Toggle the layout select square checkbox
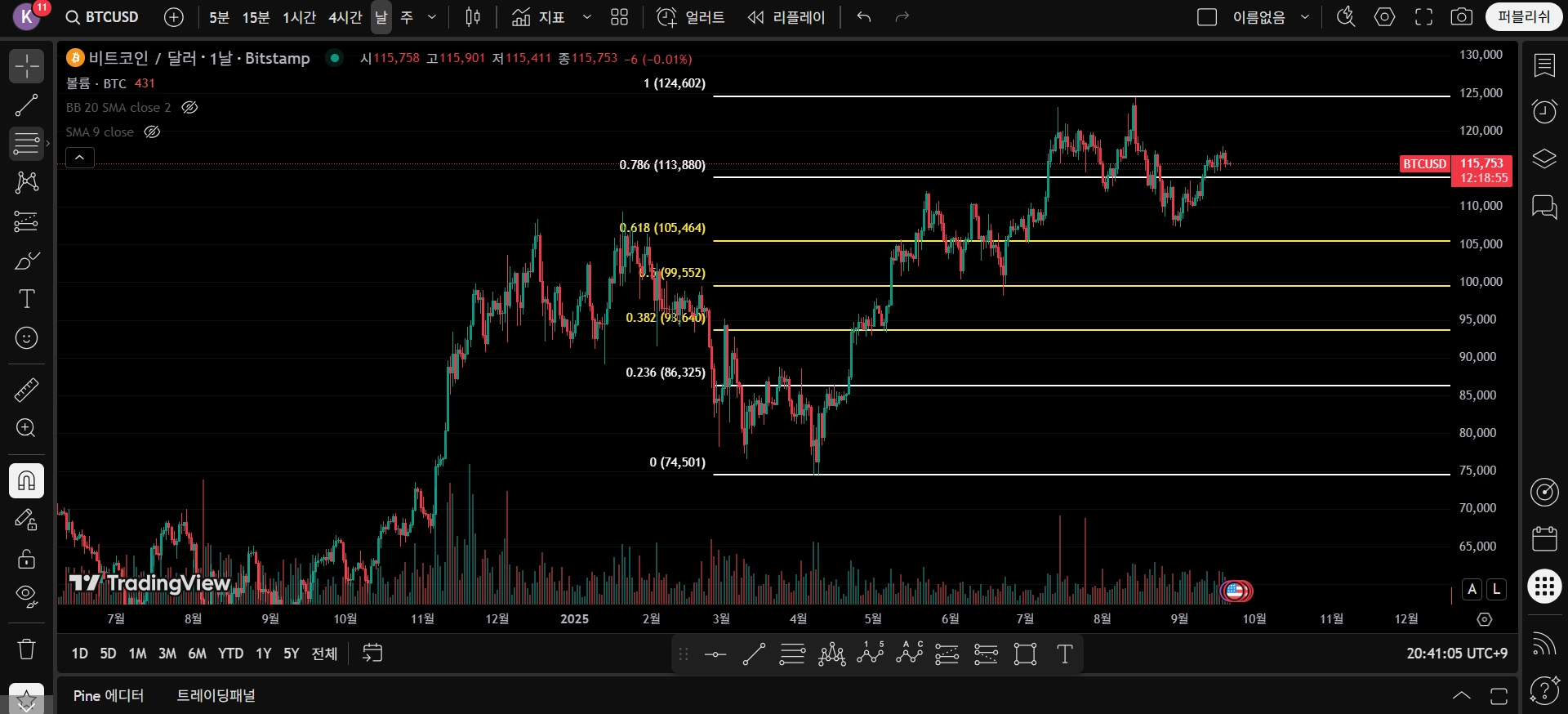The width and height of the screenshot is (1568, 714). (x=1207, y=17)
